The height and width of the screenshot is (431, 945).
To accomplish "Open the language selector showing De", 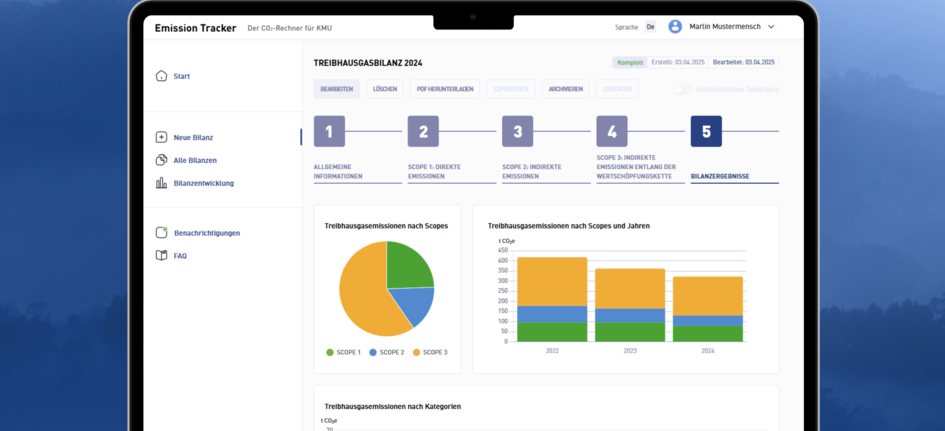I will [x=650, y=27].
